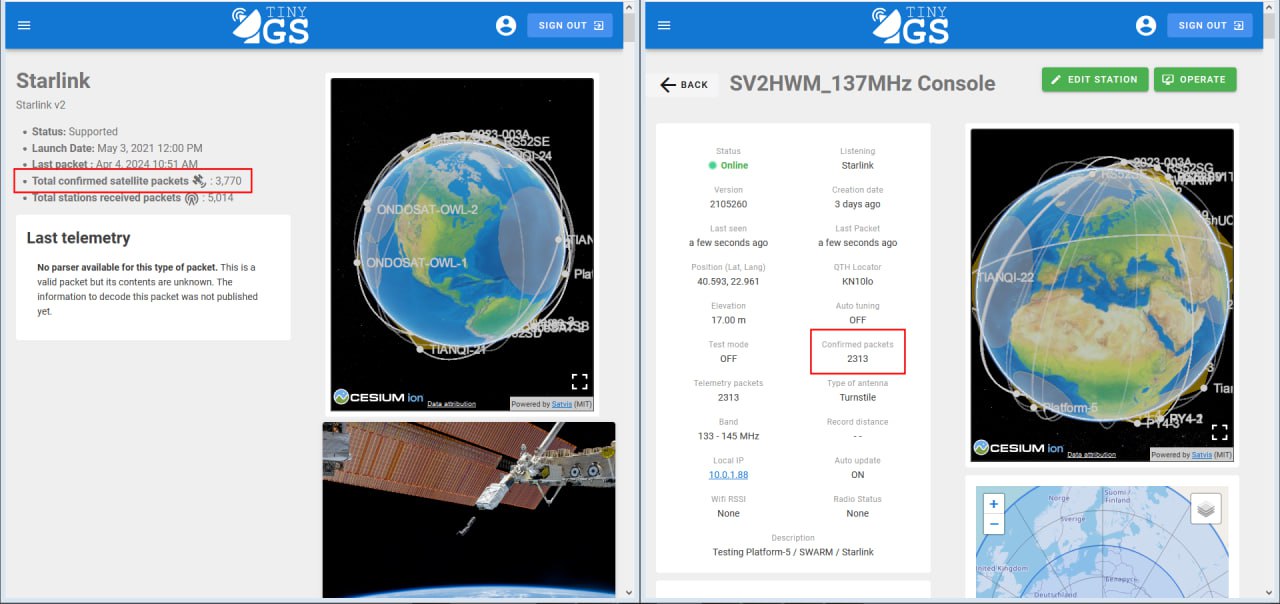Image resolution: width=1280 pixels, height=604 pixels.
Task: Zoom out on the station map
Action: click(993, 524)
